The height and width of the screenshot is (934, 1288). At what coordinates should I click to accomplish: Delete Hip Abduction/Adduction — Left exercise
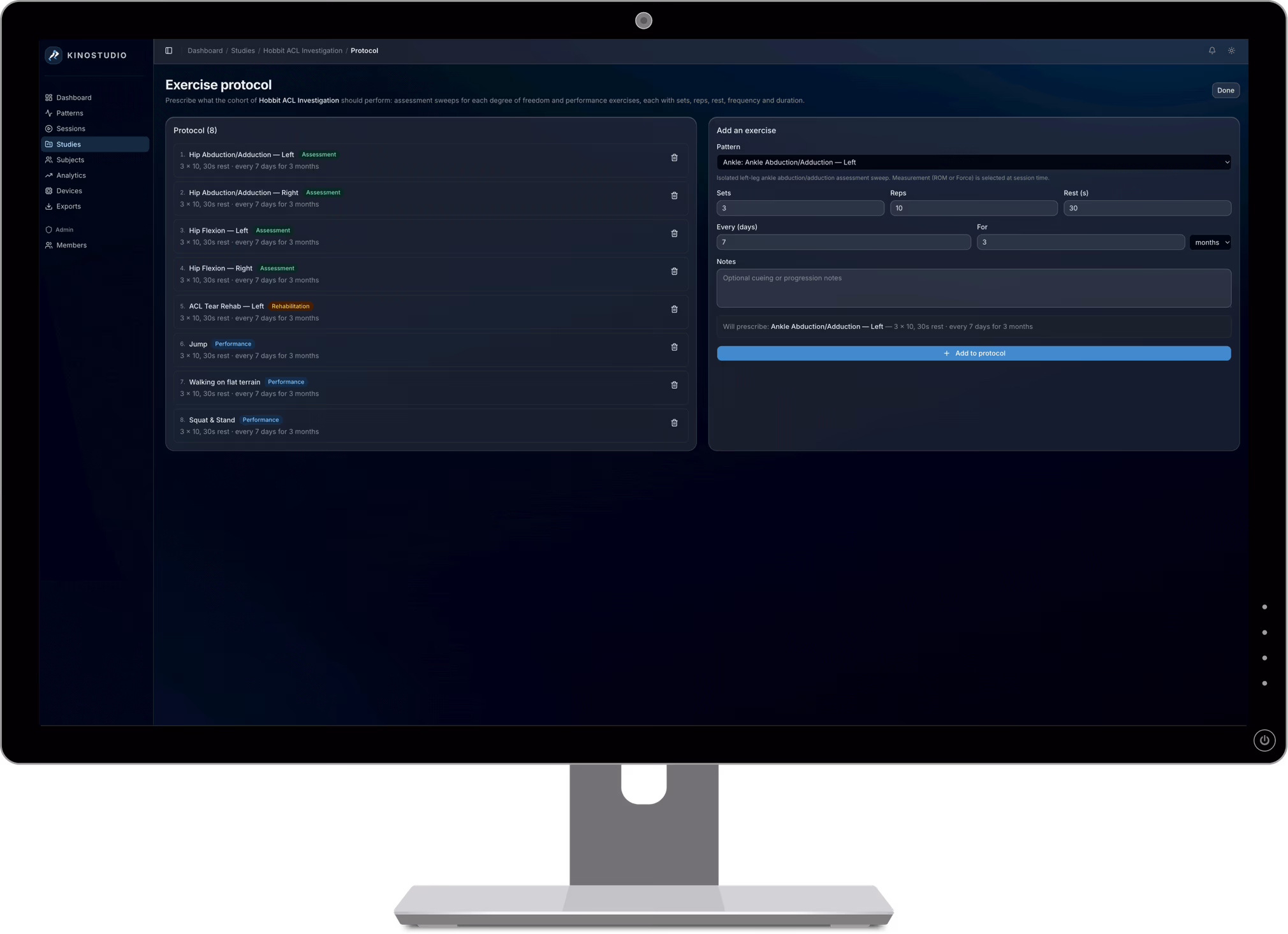coord(674,157)
